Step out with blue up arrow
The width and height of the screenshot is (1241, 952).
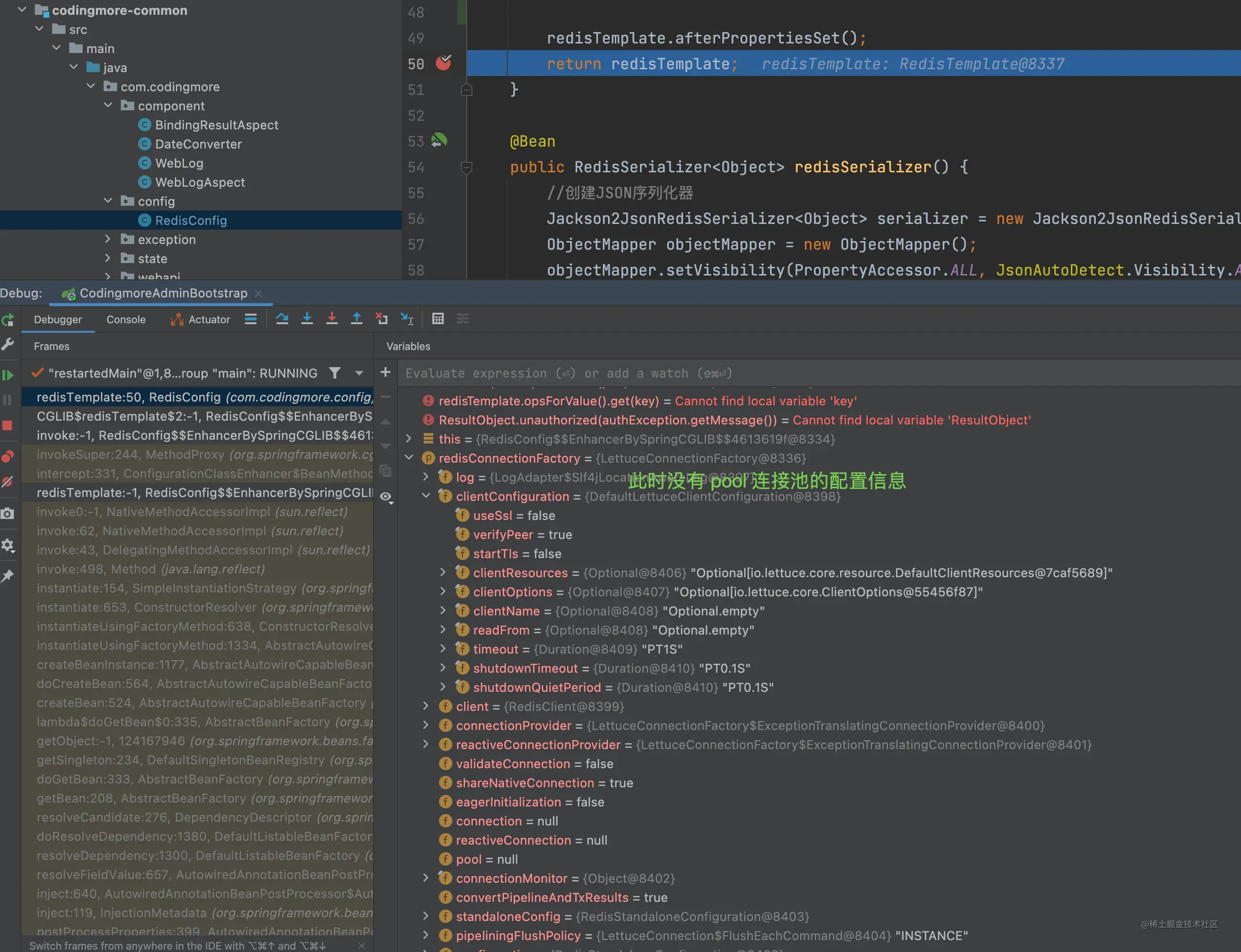[x=357, y=319]
